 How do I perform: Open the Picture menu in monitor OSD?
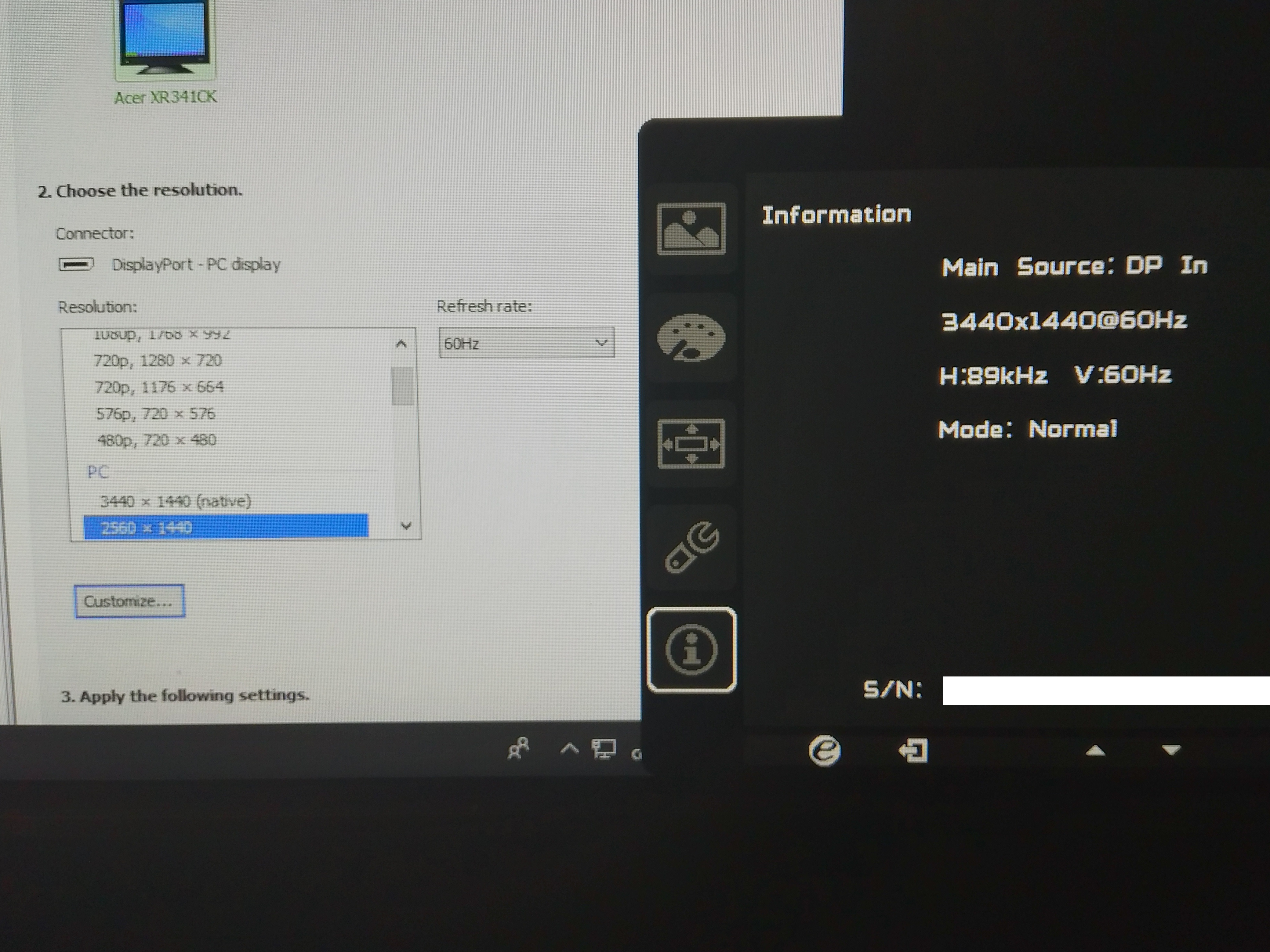coord(691,228)
